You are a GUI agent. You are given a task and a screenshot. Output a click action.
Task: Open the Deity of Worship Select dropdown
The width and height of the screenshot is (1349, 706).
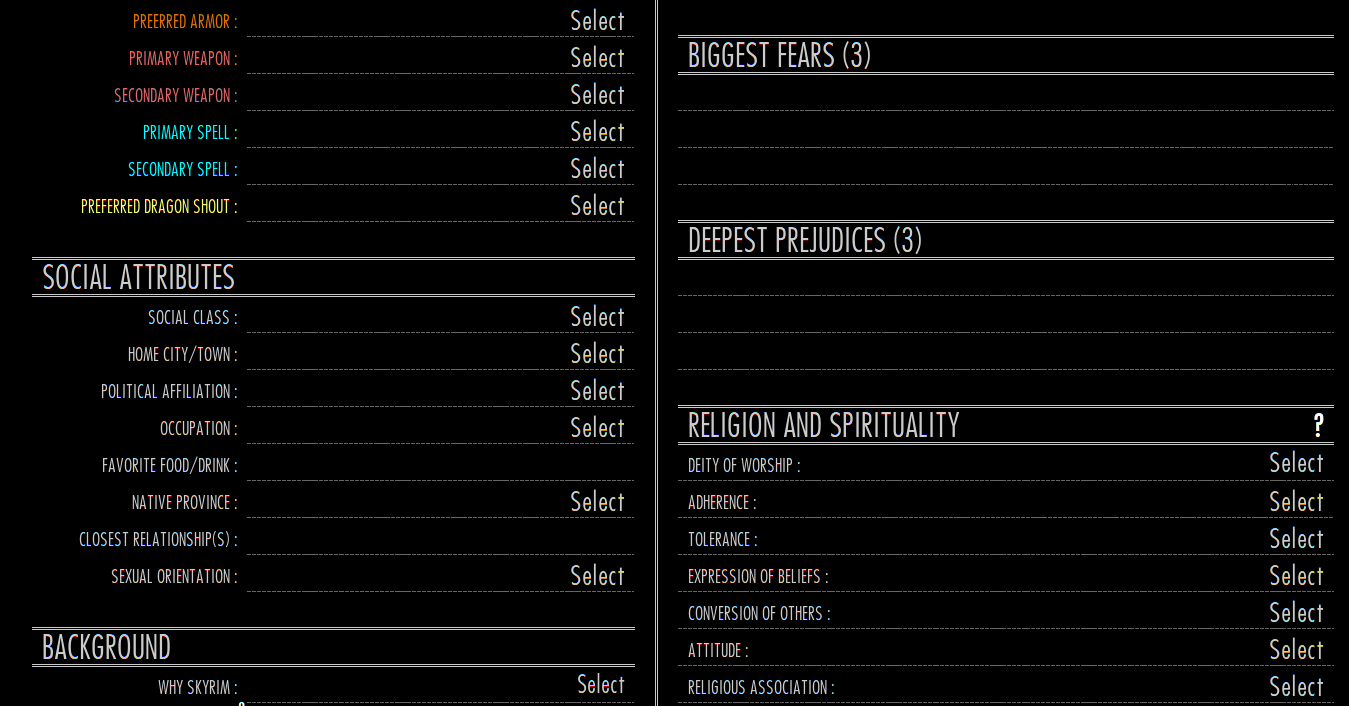coord(1296,463)
